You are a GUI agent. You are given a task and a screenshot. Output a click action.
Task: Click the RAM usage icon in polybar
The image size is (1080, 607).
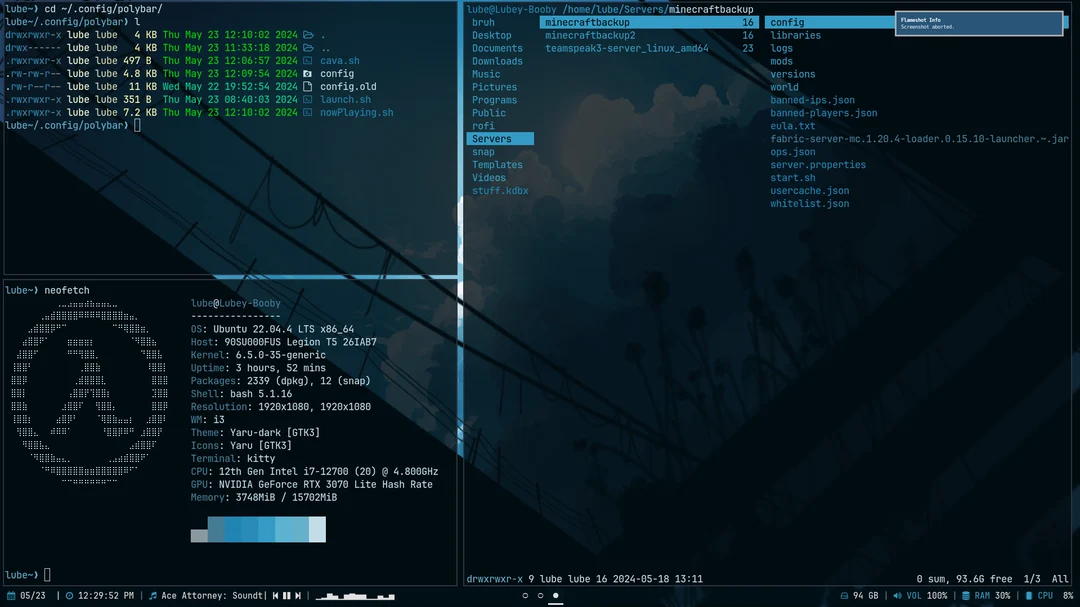point(965,595)
